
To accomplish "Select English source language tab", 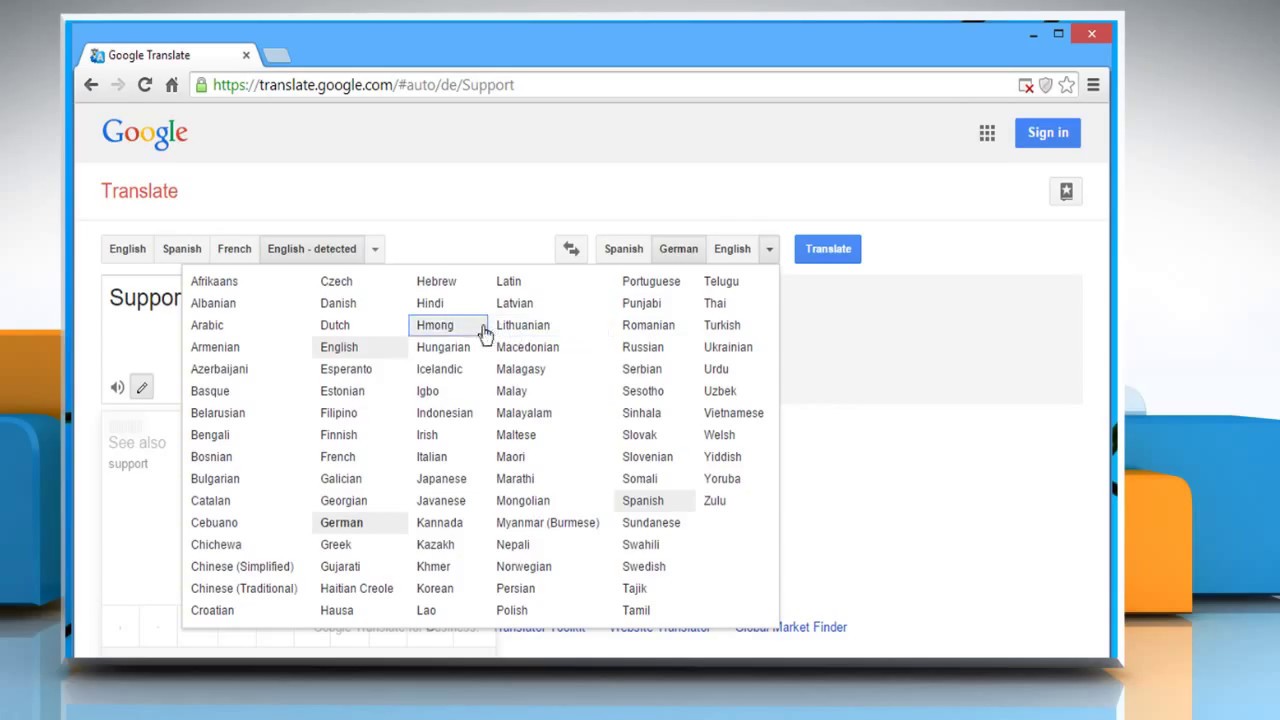I will click(x=127, y=249).
